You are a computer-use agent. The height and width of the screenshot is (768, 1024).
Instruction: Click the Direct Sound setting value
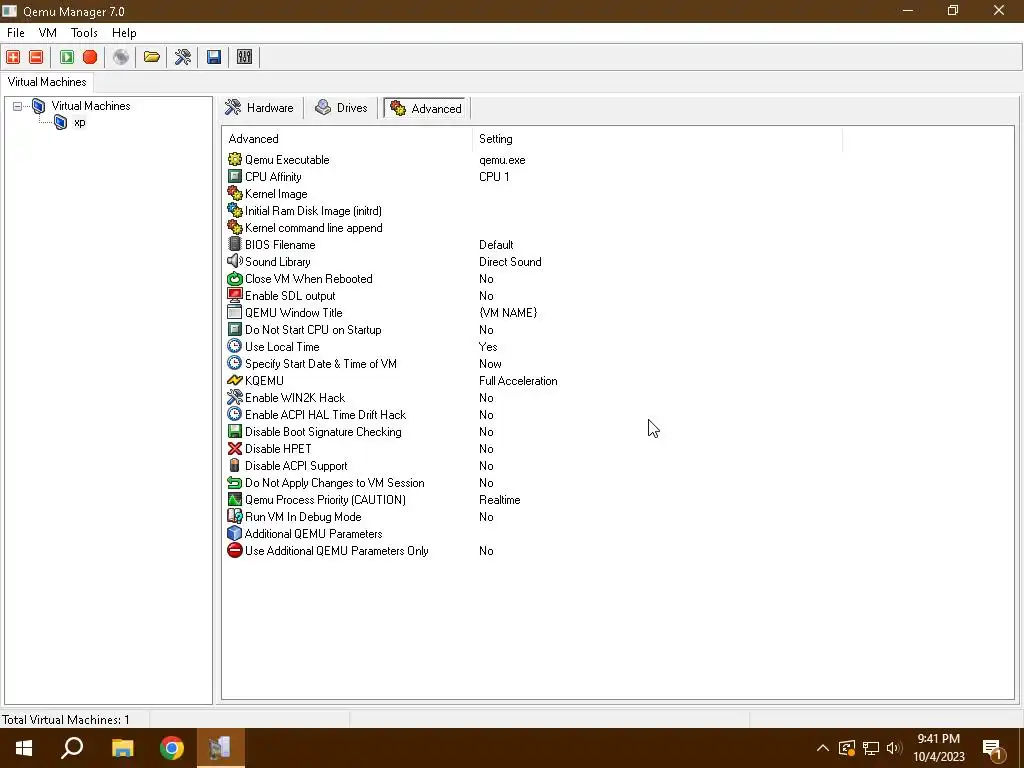point(510,261)
